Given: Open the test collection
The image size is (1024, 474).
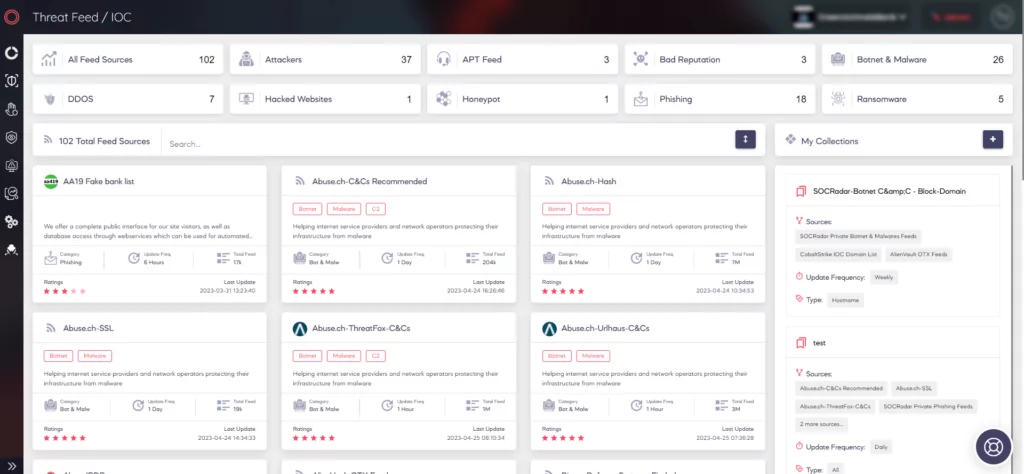Looking at the screenshot, I should point(820,342).
